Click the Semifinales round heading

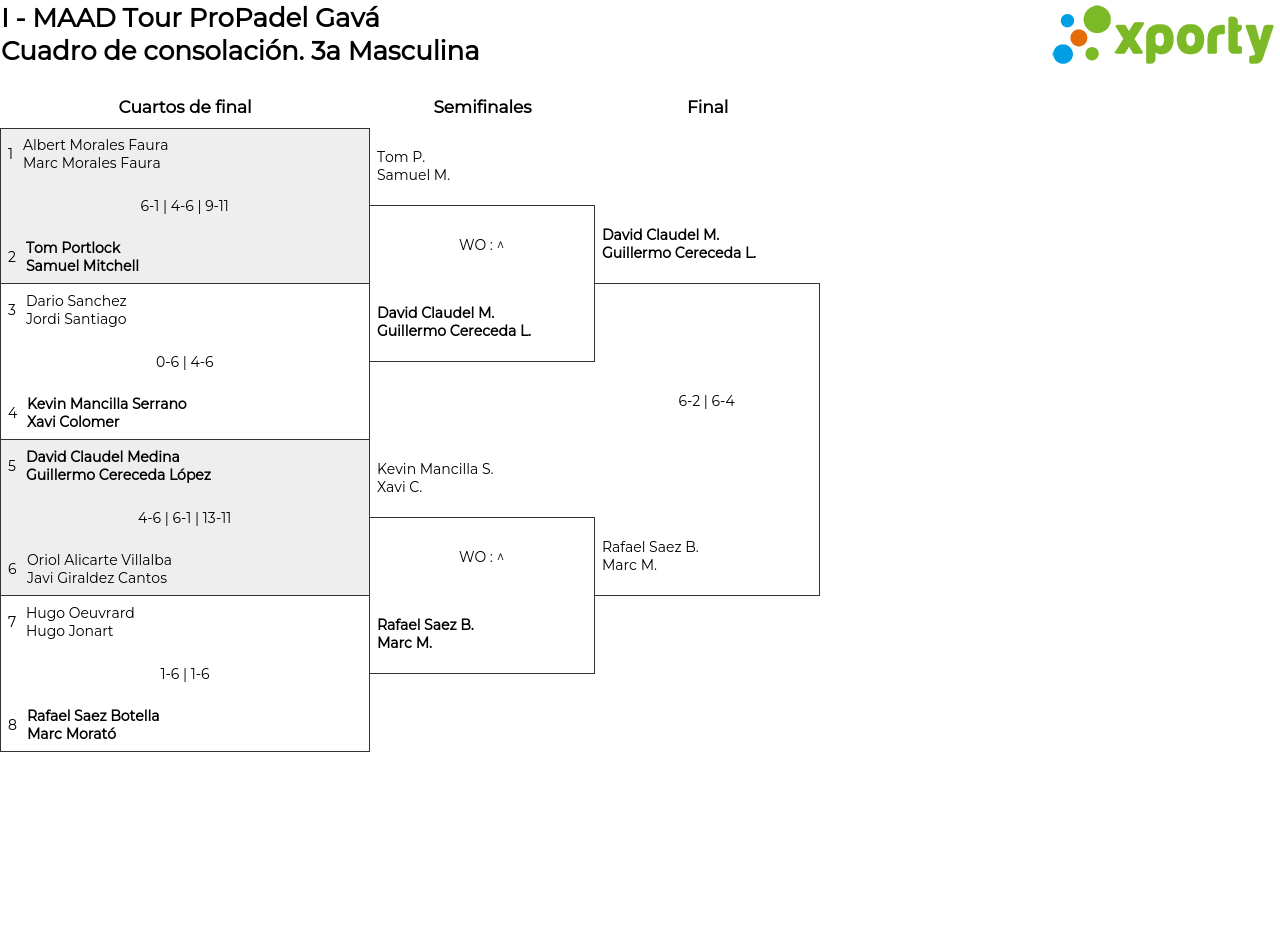pos(482,107)
